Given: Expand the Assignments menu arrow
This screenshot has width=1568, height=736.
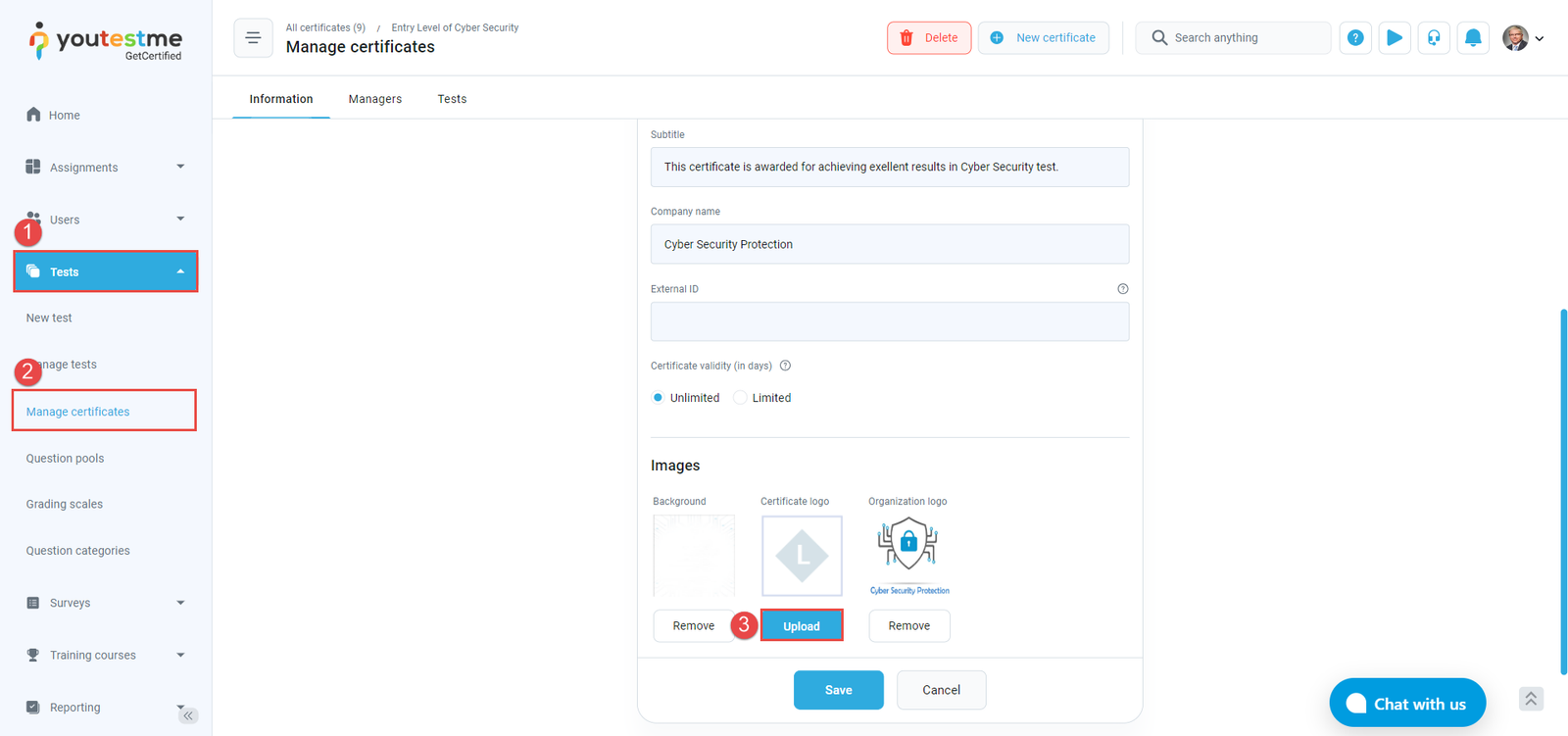Looking at the screenshot, I should pos(180,167).
